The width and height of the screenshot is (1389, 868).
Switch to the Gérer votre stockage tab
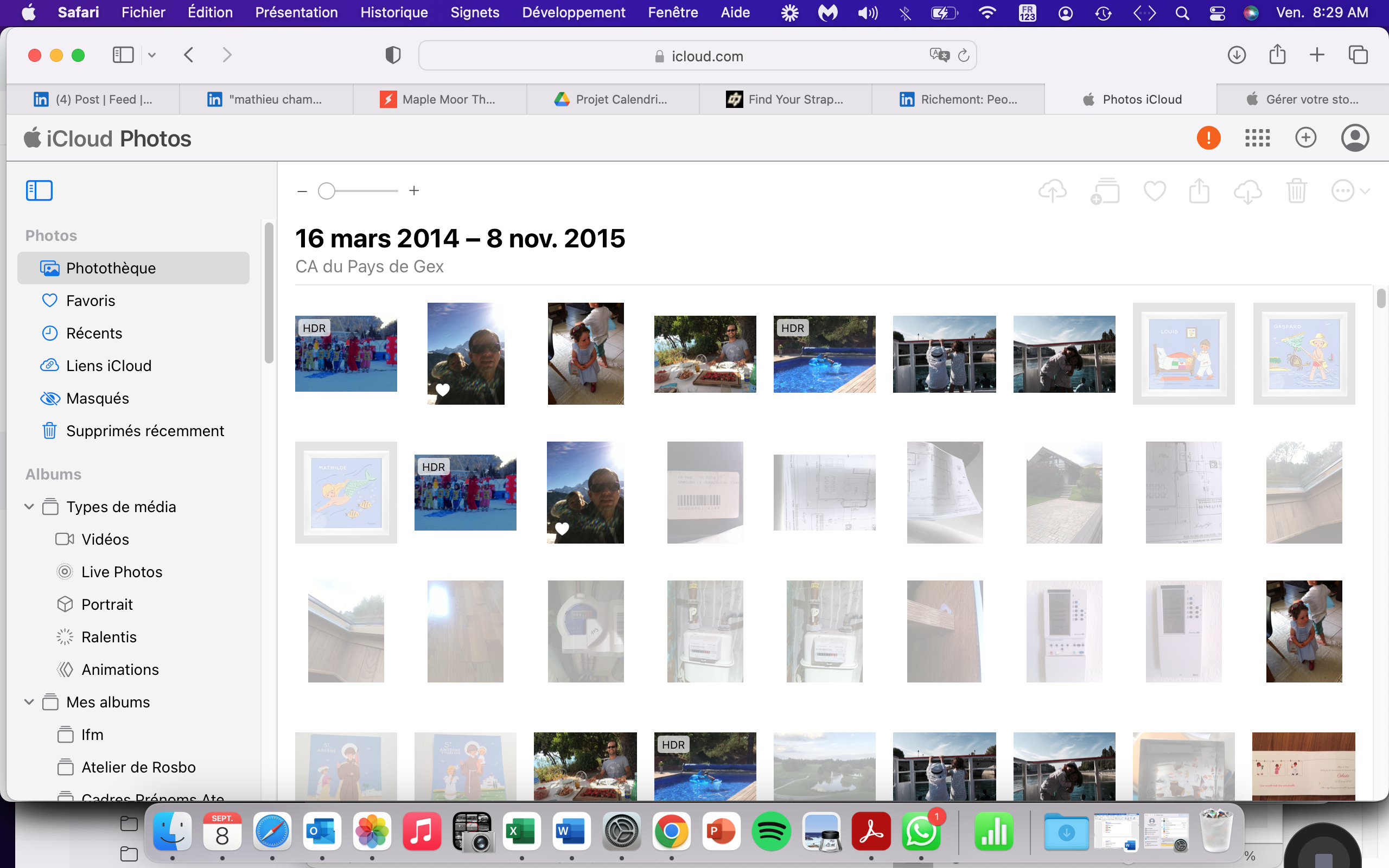pos(1302,99)
